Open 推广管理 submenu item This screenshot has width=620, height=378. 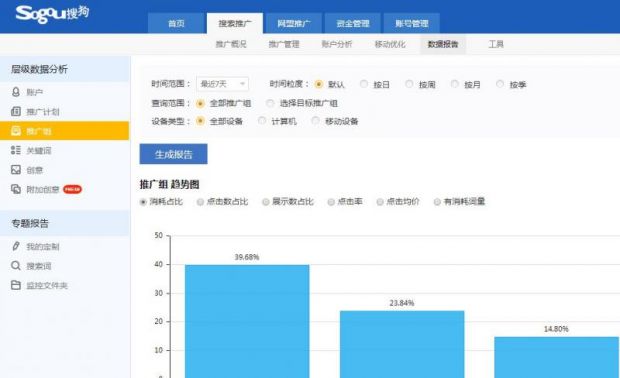point(284,44)
